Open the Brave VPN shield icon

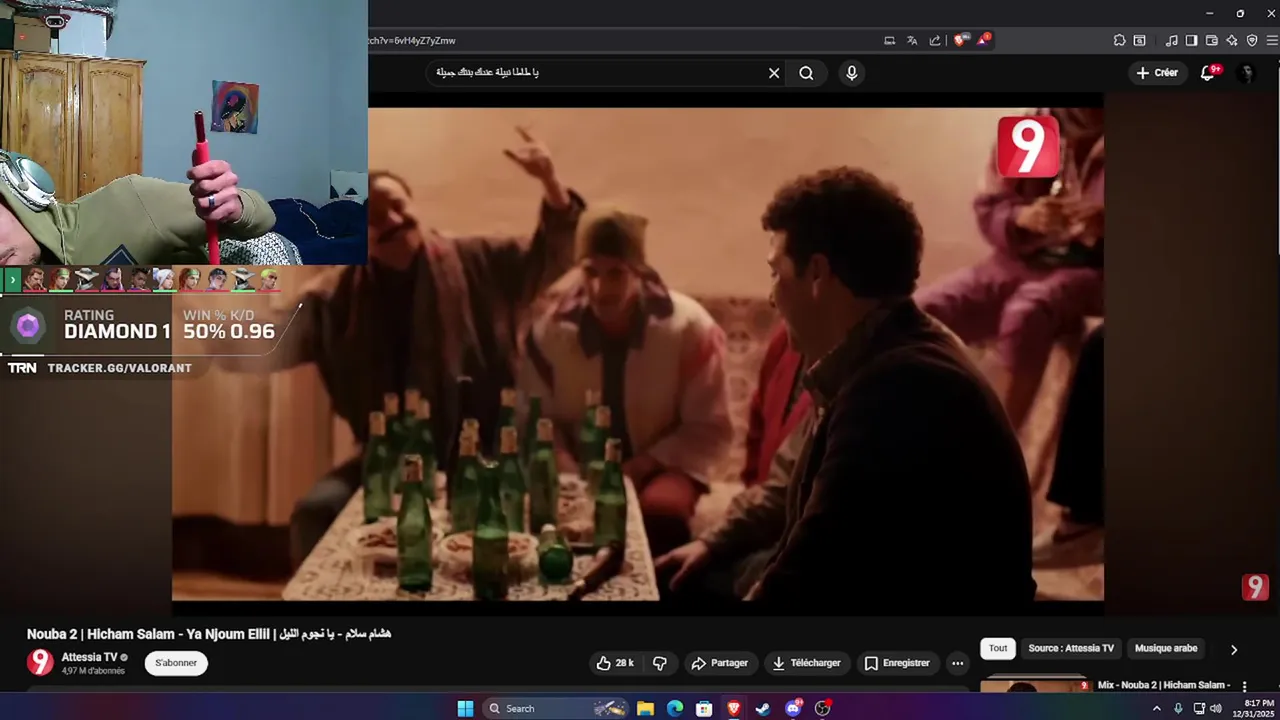1252,41
